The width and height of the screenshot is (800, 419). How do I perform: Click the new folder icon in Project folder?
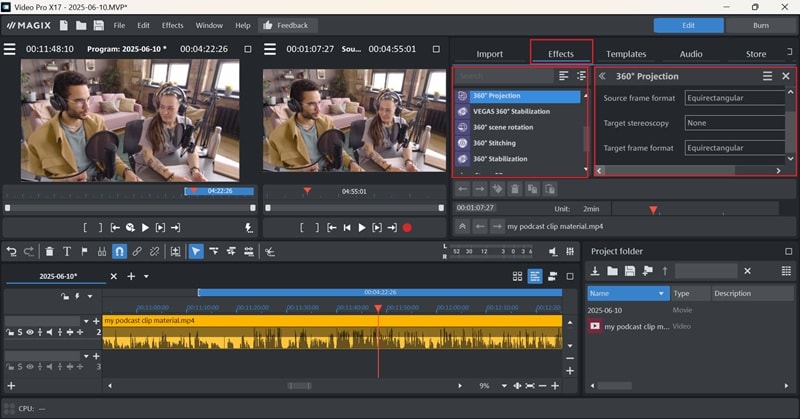pyautogui.click(x=612, y=270)
